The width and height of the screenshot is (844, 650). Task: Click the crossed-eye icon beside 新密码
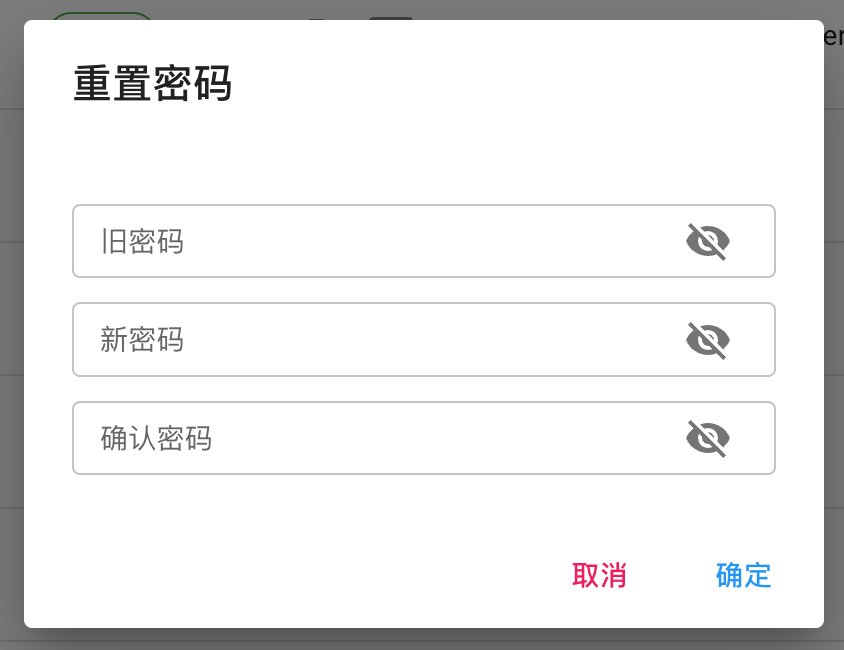[x=708, y=340]
